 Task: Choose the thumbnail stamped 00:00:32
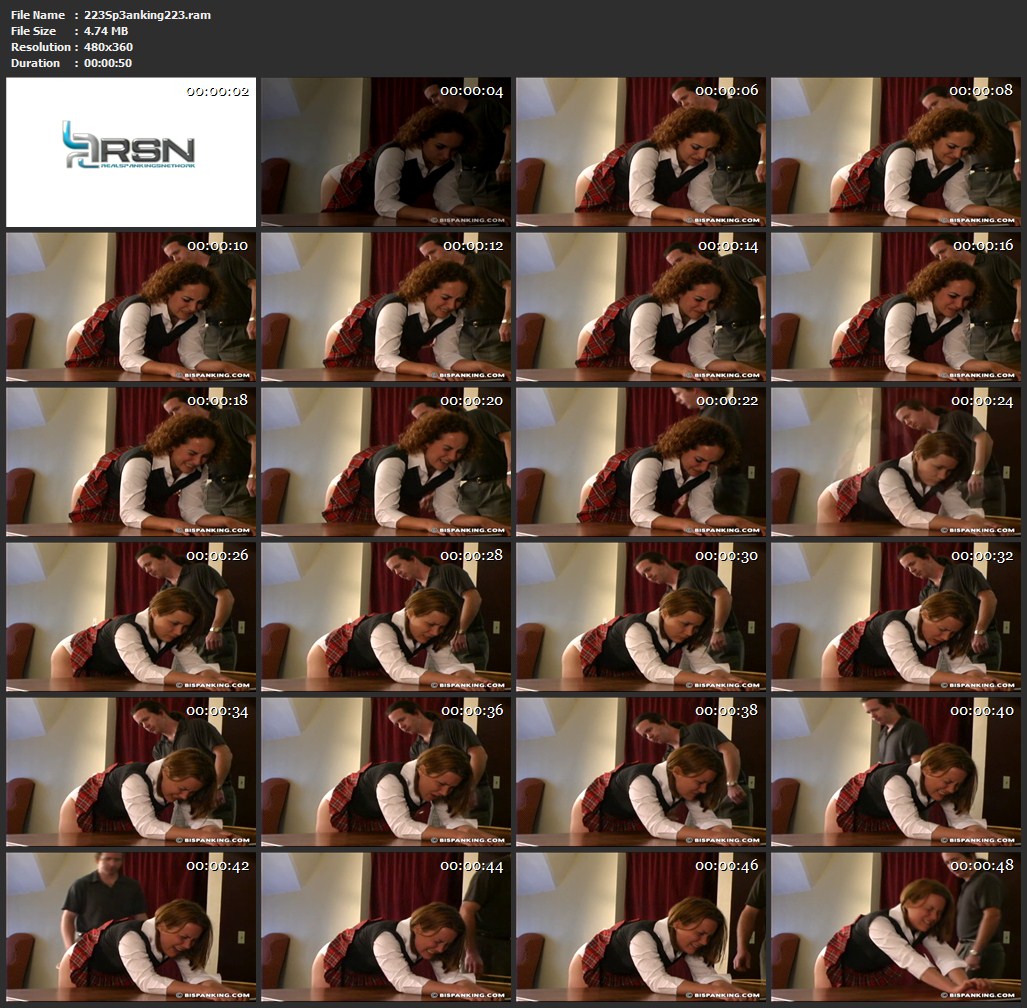click(x=895, y=617)
